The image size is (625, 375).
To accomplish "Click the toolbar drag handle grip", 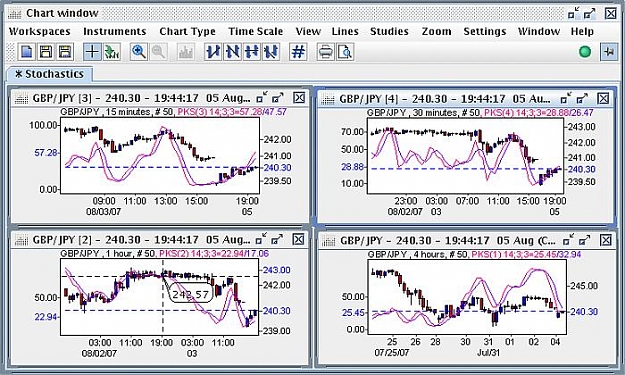I will click(x=11, y=52).
